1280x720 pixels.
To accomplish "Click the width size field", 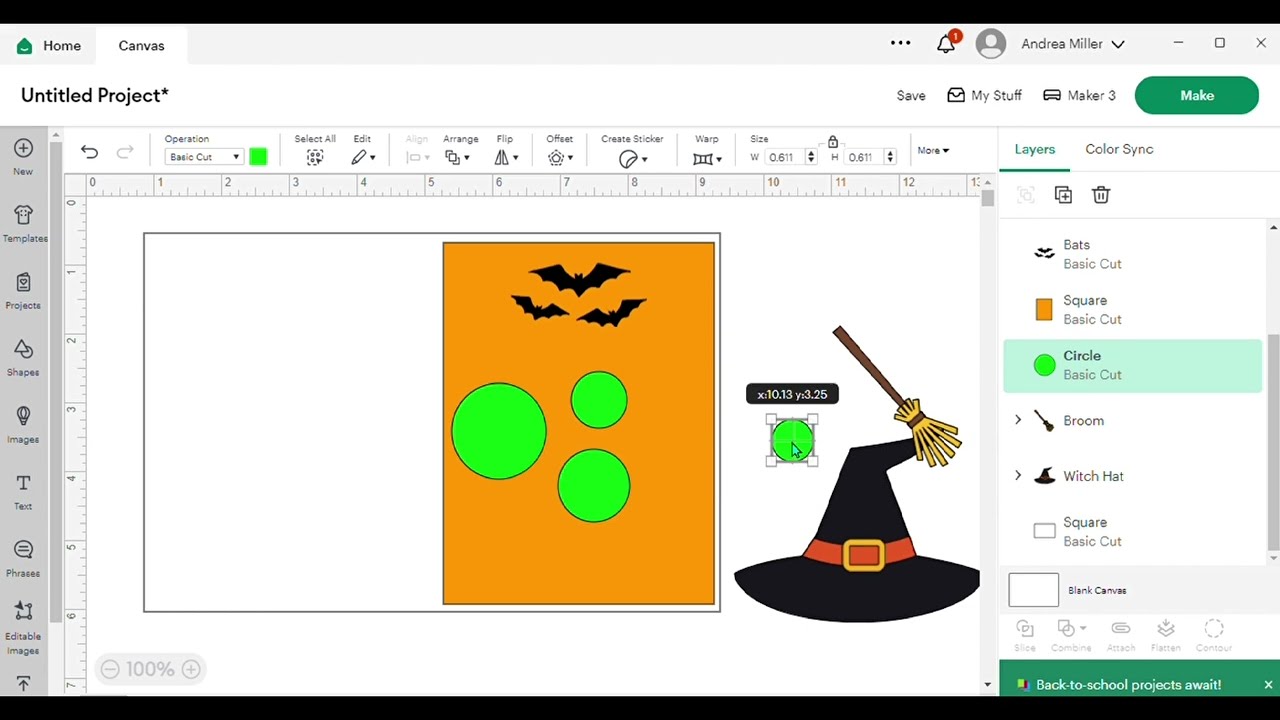I will coord(784,157).
